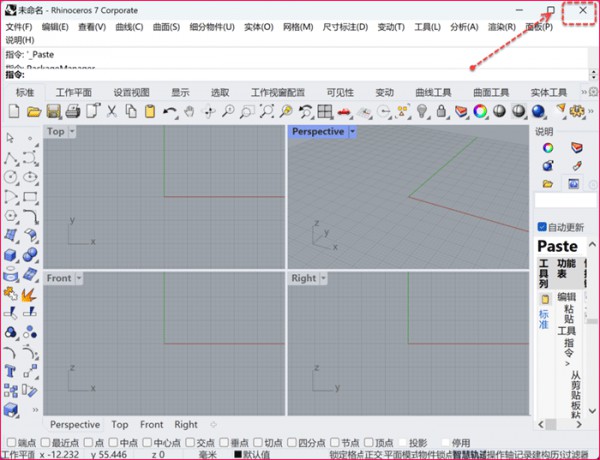Switch to the 工作平面 toolbar tab
Image resolution: width=600 pixels, height=460 pixels.
(x=74, y=92)
